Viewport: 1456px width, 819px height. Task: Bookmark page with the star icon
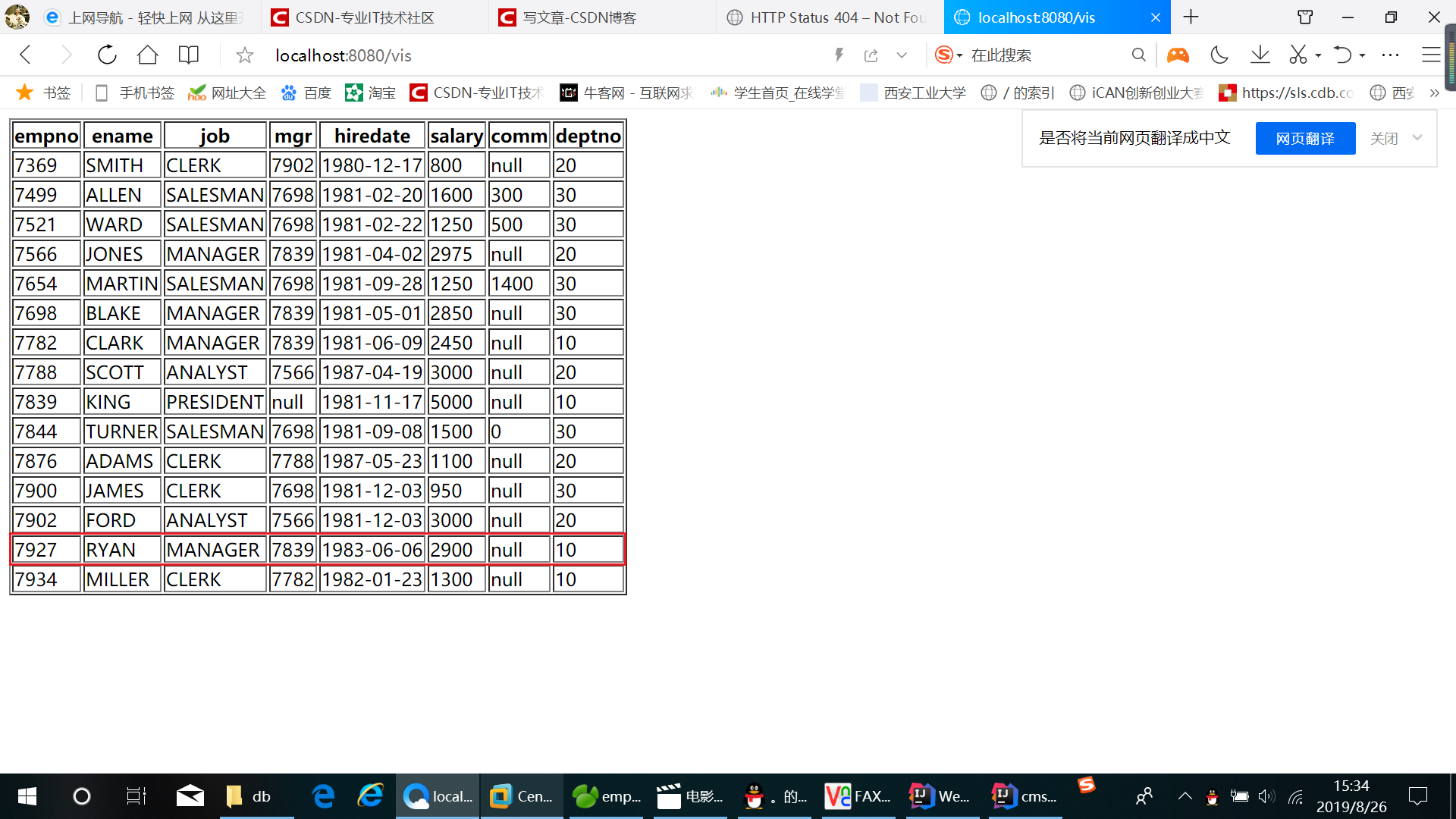click(244, 55)
